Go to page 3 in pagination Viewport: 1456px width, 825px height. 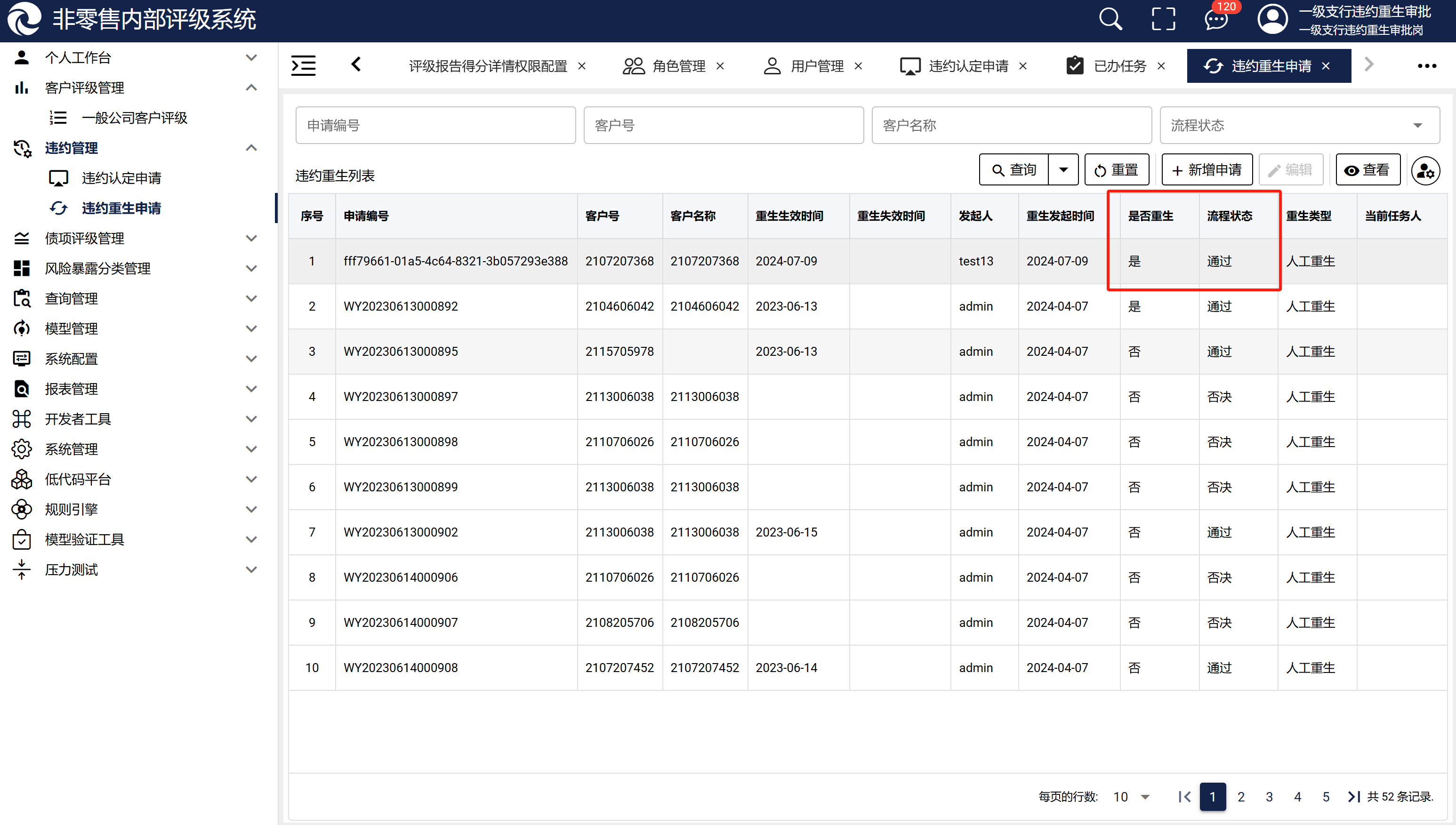(1269, 797)
